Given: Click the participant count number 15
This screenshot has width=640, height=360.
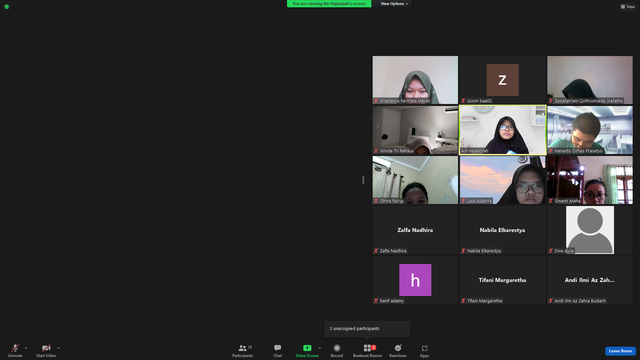Looking at the screenshot, I should tap(250, 347).
